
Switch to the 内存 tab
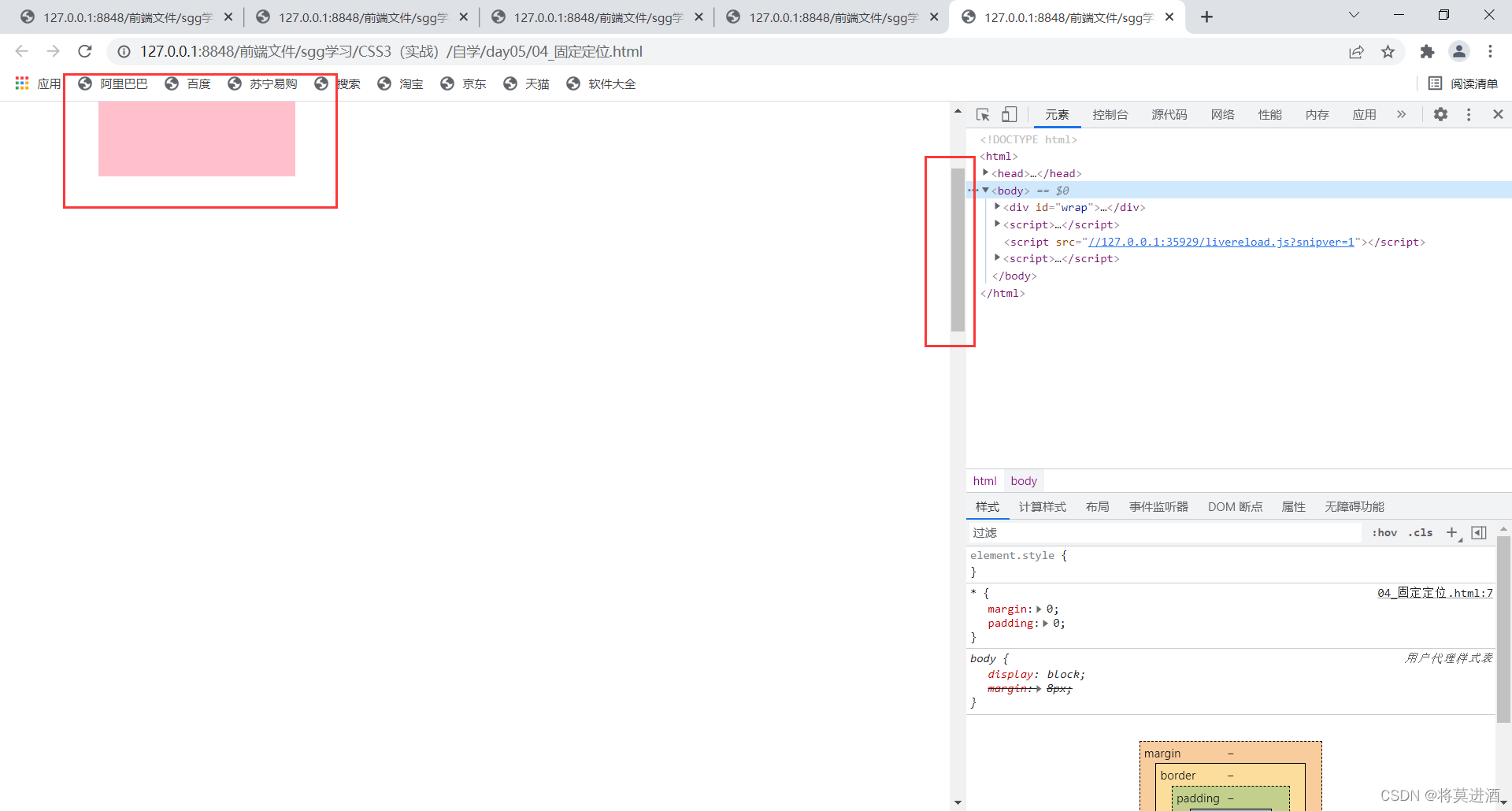pyautogui.click(x=1317, y=115)
